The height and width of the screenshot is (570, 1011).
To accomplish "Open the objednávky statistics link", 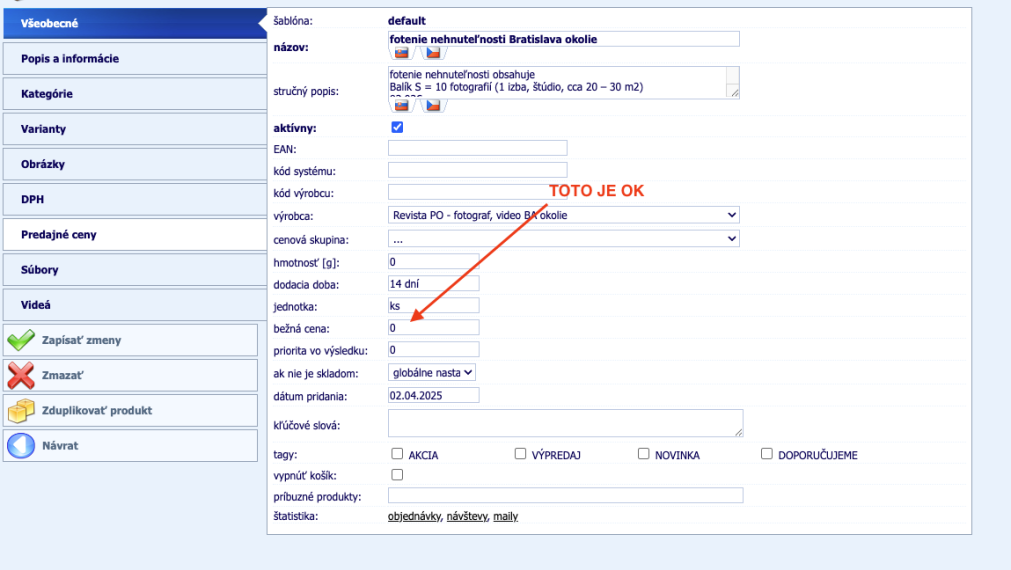I will pyautogui.click(x=413, y=517).
